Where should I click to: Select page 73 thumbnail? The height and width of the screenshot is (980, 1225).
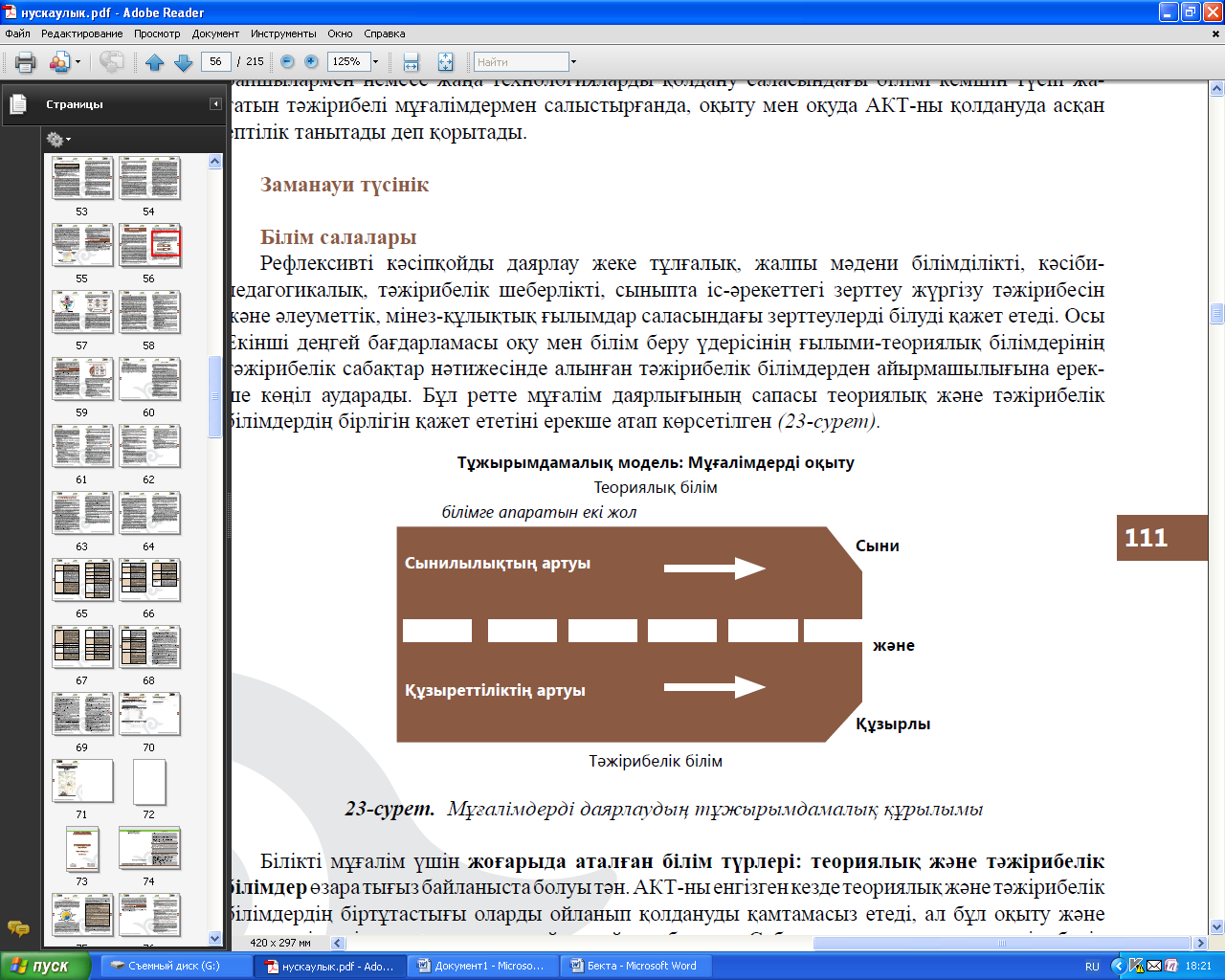coord(81,848)
